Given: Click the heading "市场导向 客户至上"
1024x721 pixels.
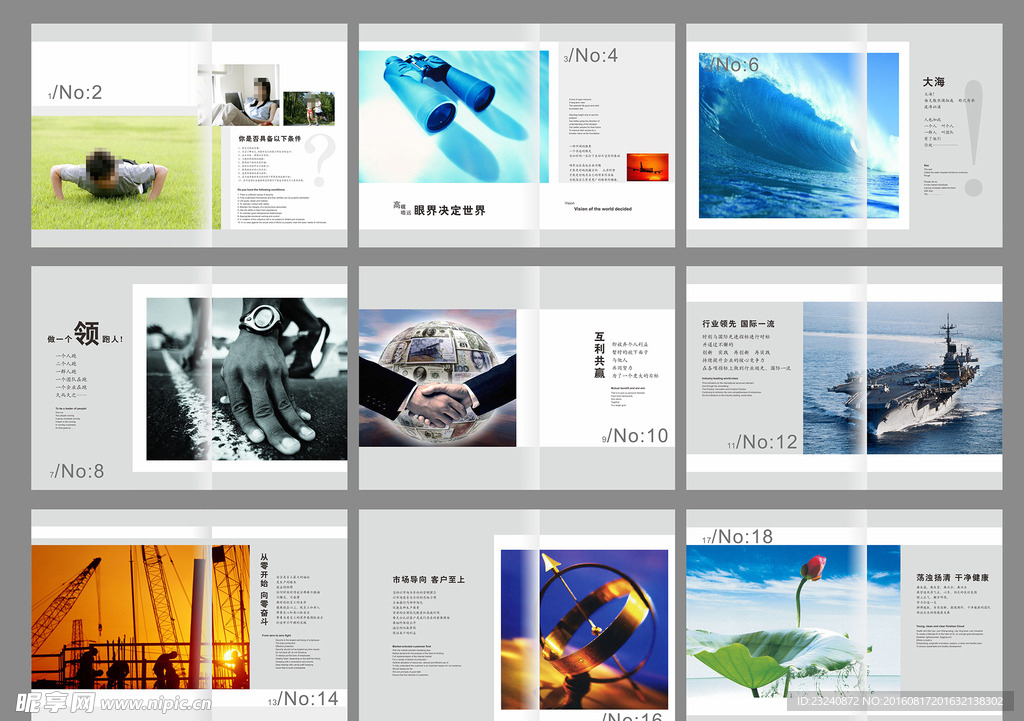Looking at the screenshot, I should coord(428,579).
